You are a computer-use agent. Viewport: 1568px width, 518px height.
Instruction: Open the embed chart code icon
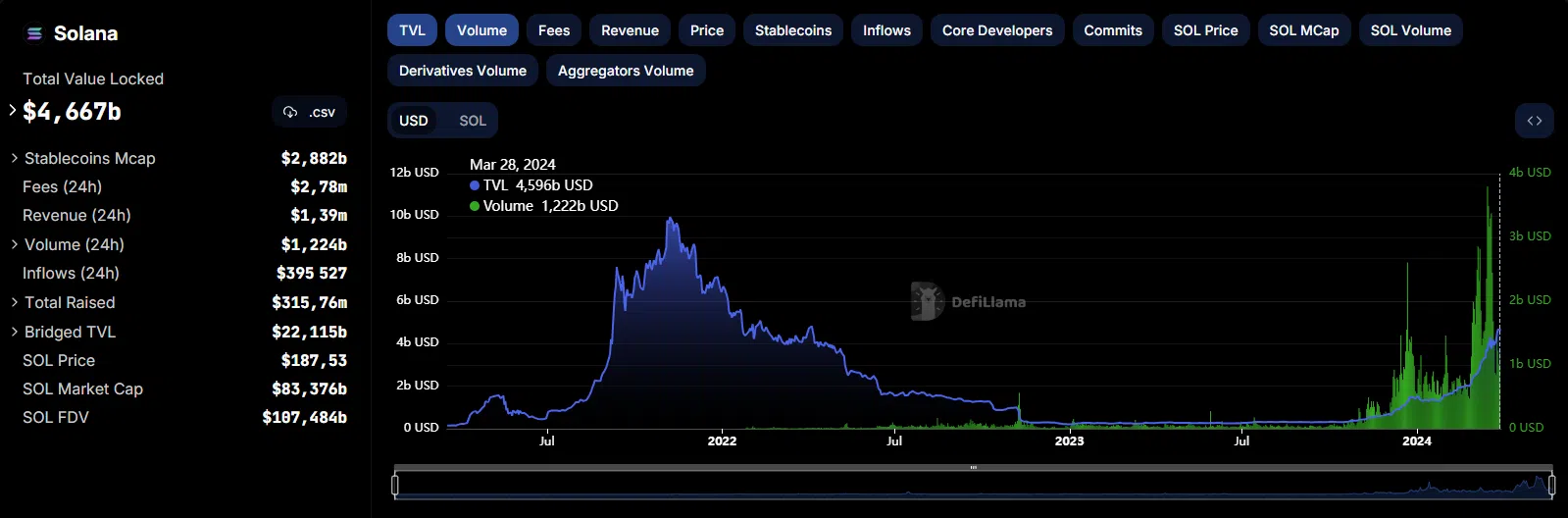[x=1534, y=121]
